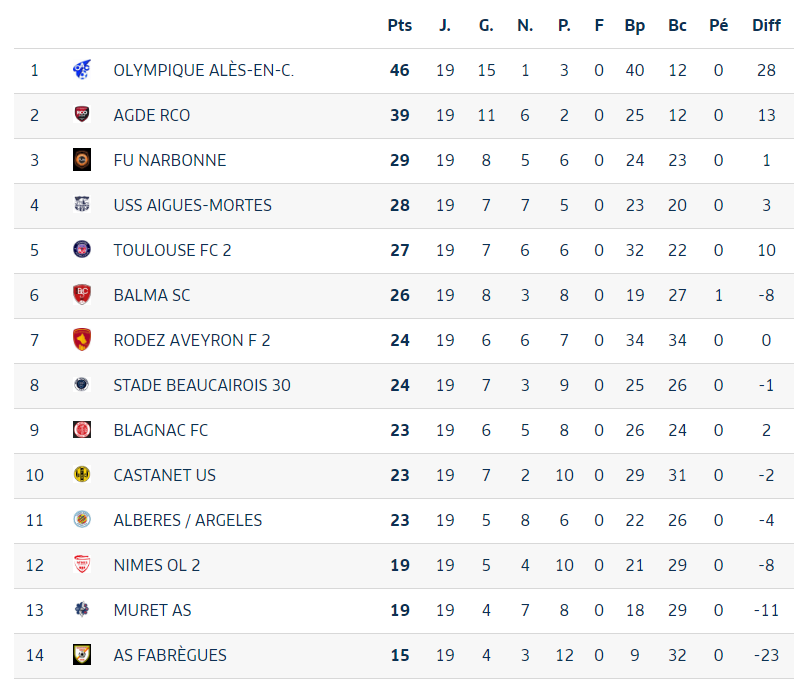Select the Nimes OL 2 crest
Image resolution: width=802 pixels, height=689 pixels.
[82, 565]
